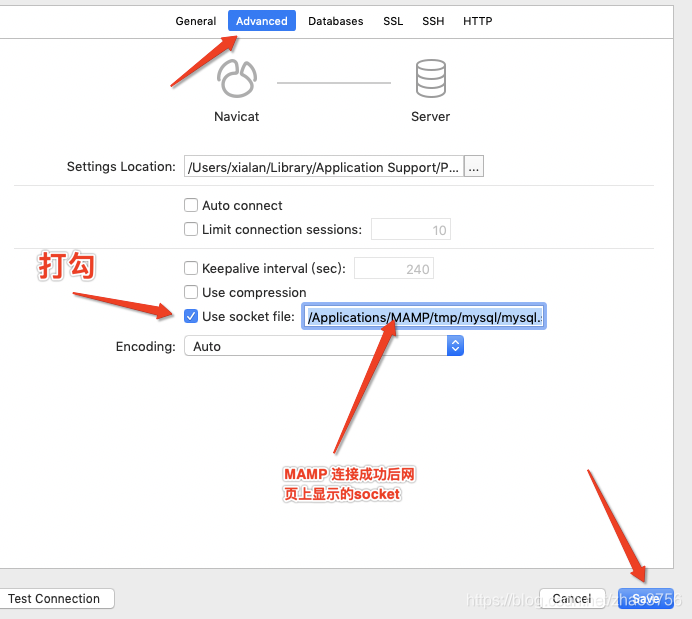692x619 pixels.
Task: Click the Test Connection button
Action: pos(56,599)
